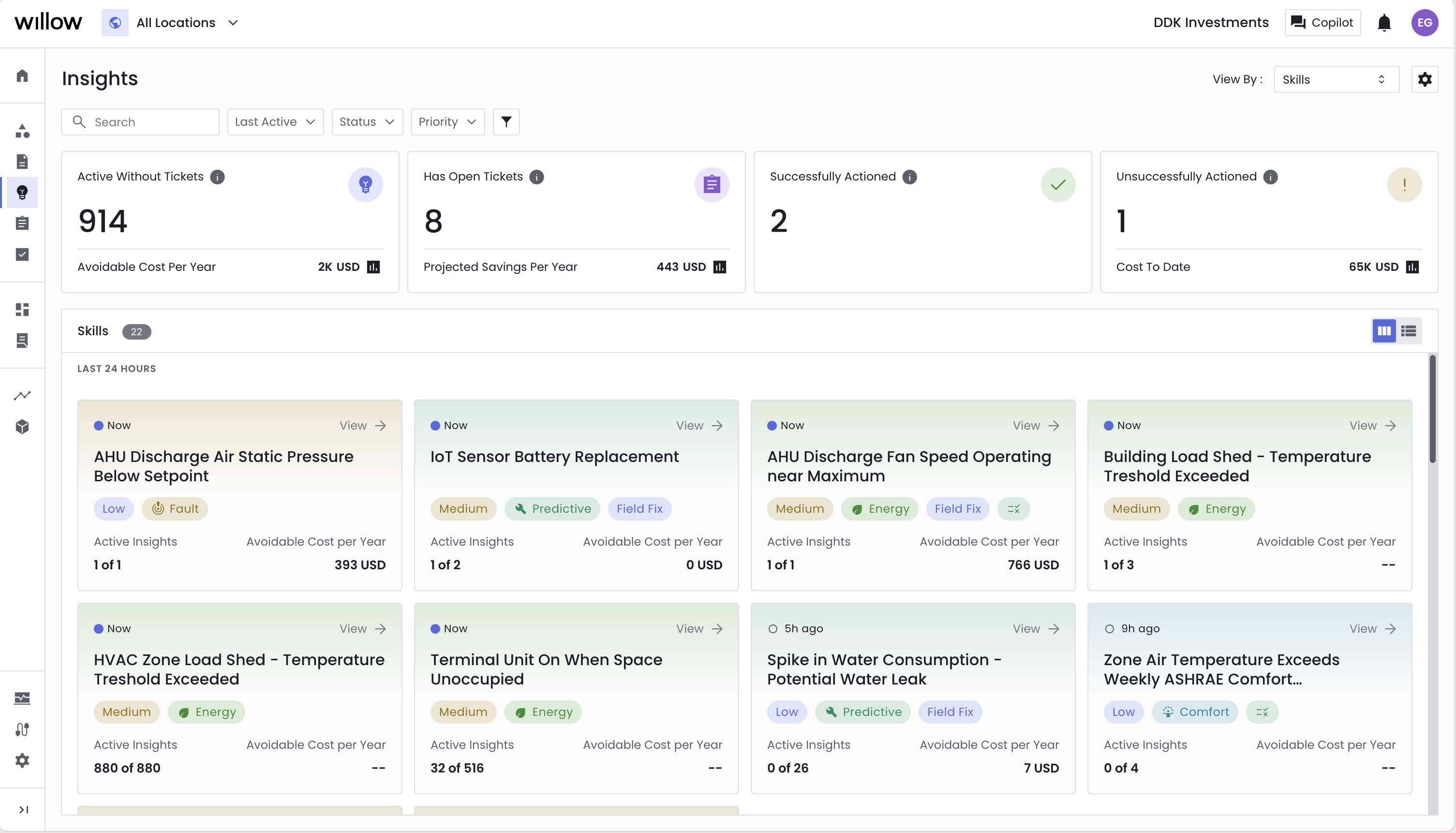Open the View By Skills selector
Viewport: 1456px width, 833px height.
click(x=1335, y=79)
